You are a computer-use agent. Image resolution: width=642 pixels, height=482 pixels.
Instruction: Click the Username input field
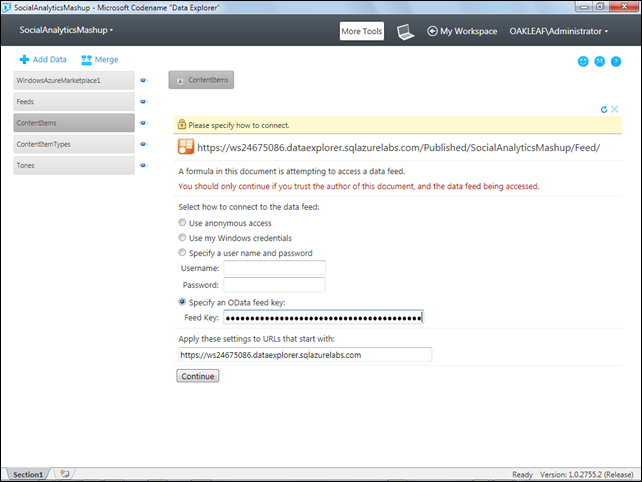point(274,268)
